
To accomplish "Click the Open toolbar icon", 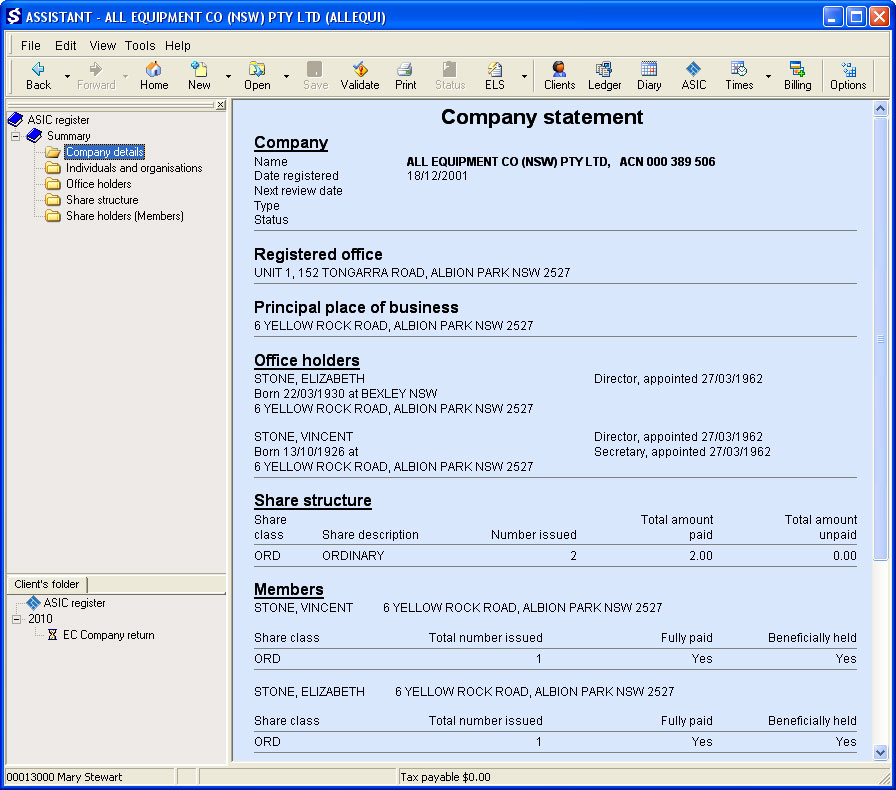I will 257,76.
